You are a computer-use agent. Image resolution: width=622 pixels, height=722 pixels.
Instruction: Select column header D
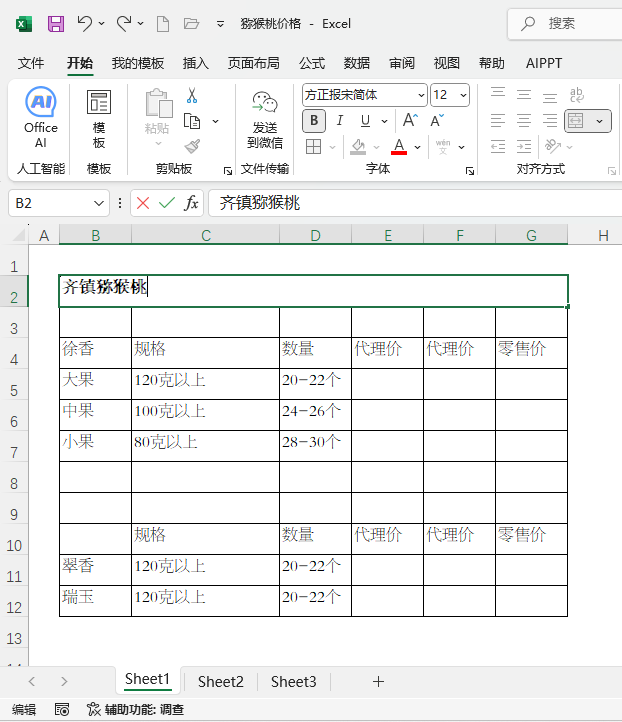point(315,235)
